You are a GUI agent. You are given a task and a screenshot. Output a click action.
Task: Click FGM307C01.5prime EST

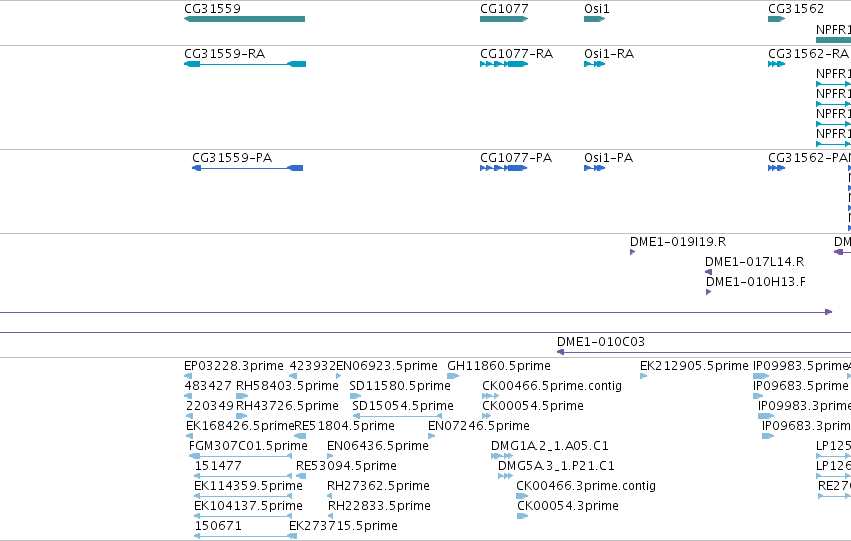[240, 456]
